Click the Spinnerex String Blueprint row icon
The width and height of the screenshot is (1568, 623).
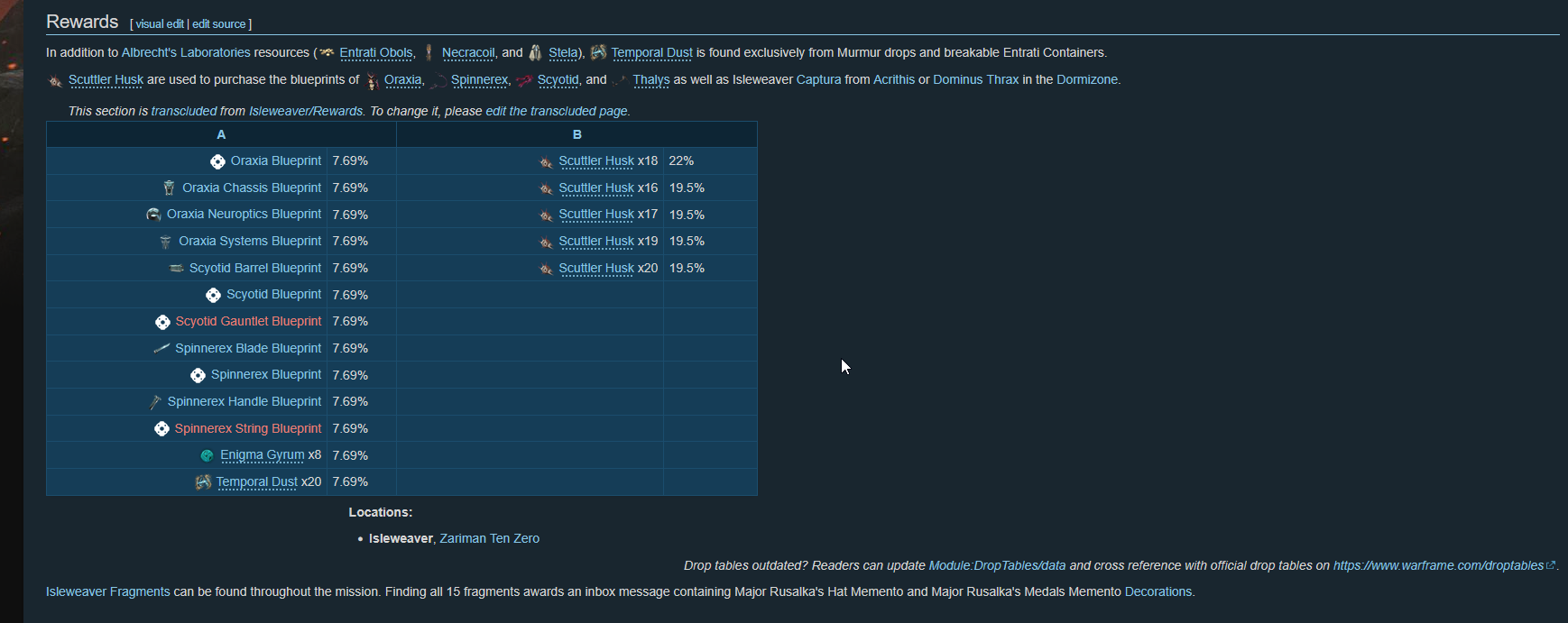pyautogui.click(x=161, y=429)
